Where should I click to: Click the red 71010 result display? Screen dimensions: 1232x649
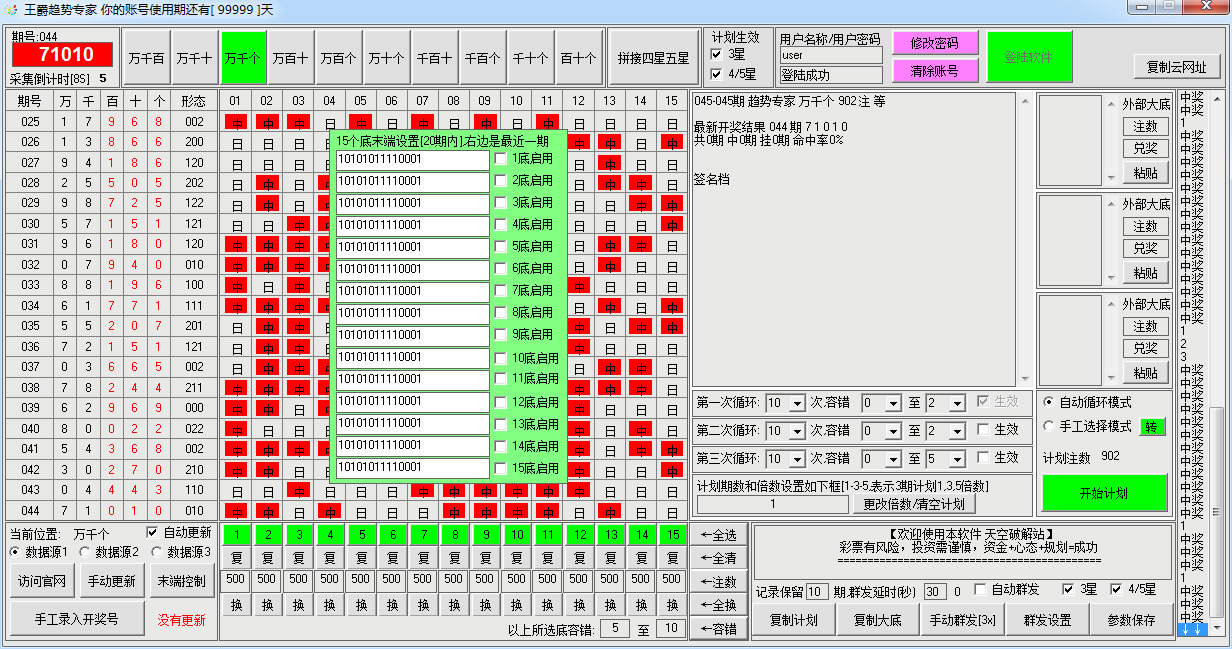point(61,55)
